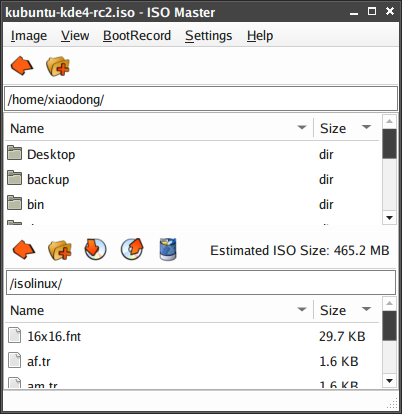Create new folder in /home/xiaodong/
Image resolution: width=402 pixels, height=414 pixels.
pos(58,66)
